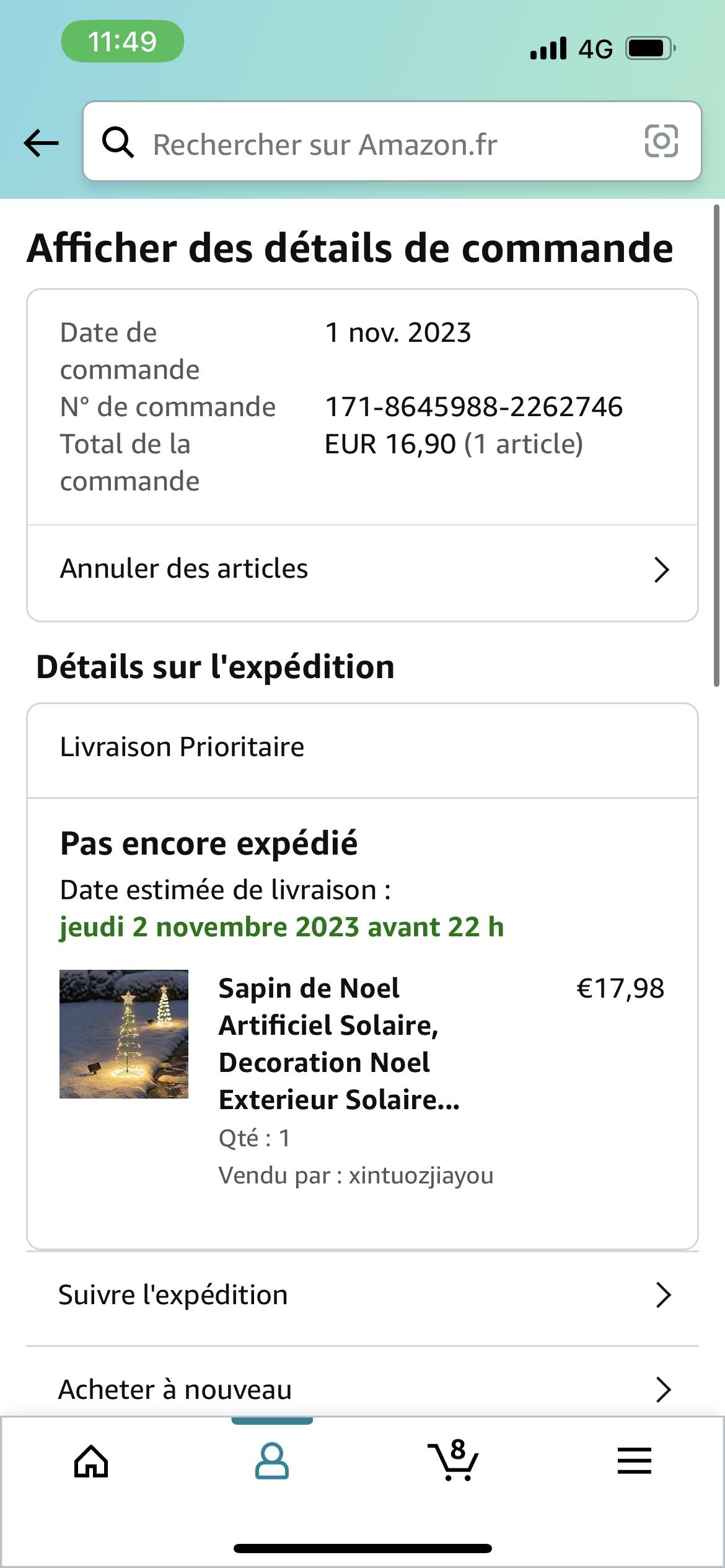Tap the back arrow icon
Screen dimensions: 725x1568
pos(41,143)
